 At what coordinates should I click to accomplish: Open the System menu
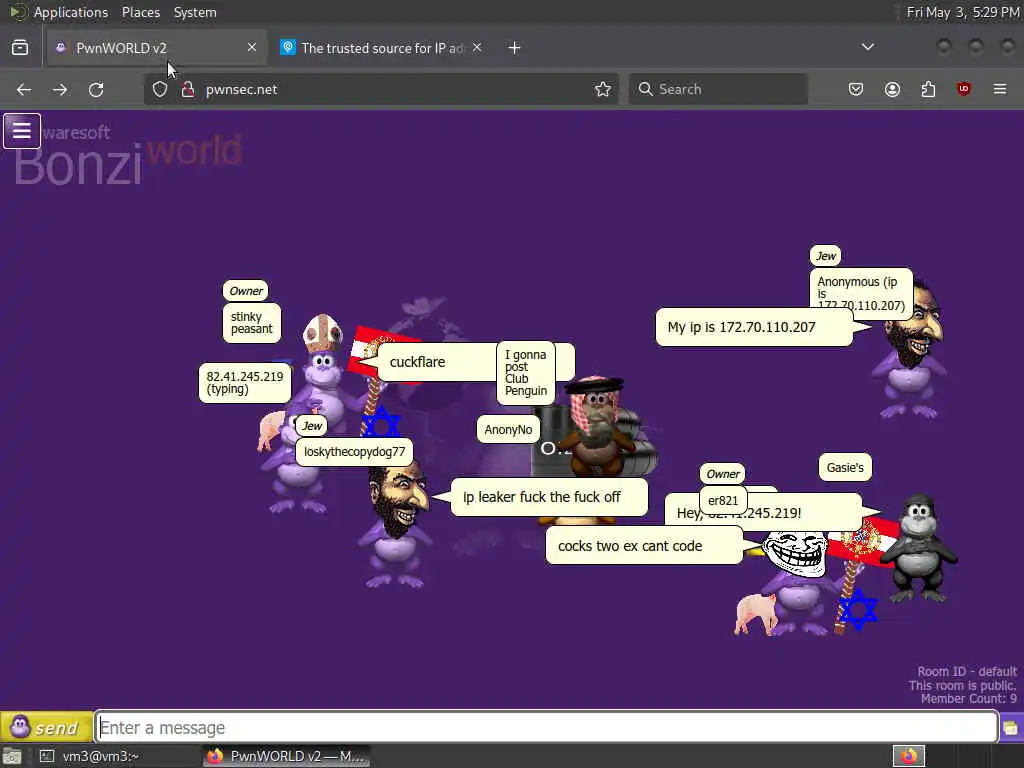pos(195,12)
